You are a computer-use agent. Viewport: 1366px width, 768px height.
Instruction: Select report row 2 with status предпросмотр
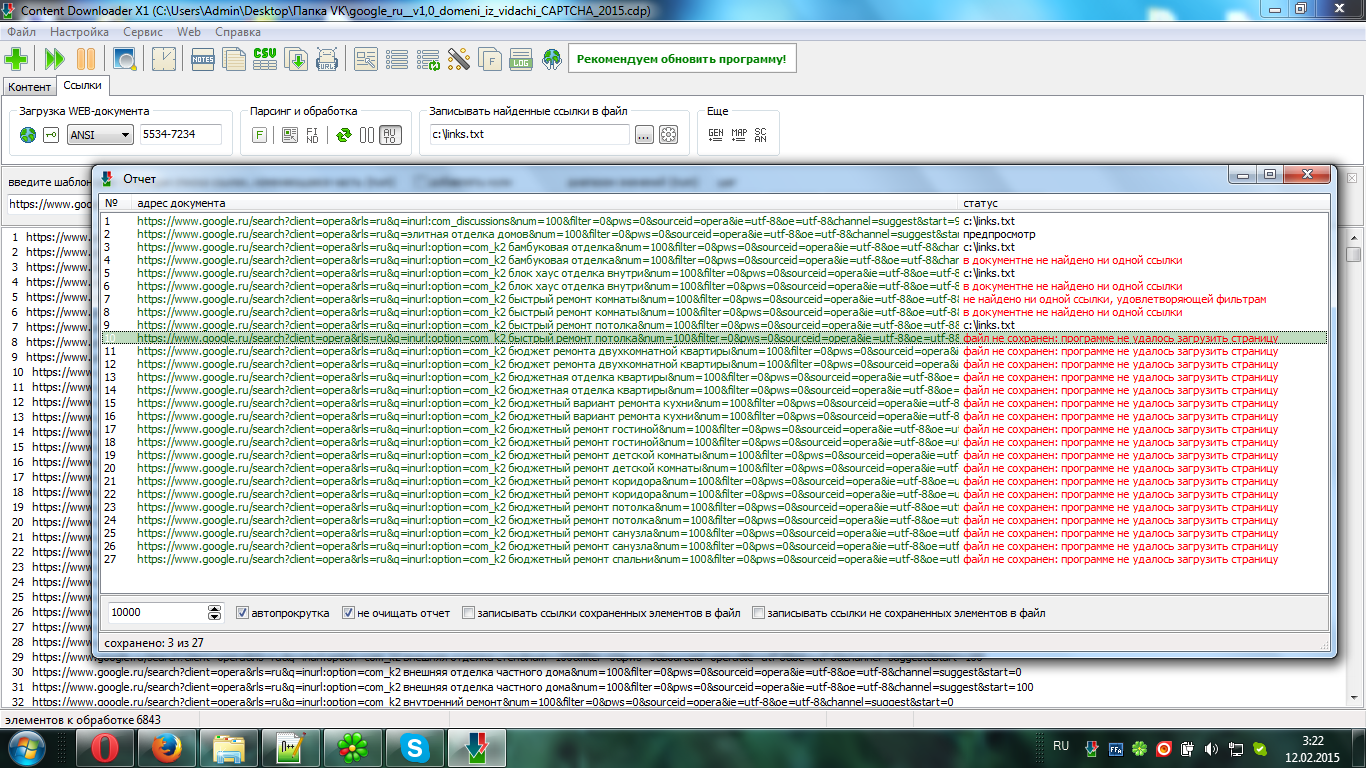(x=714, y=234)
